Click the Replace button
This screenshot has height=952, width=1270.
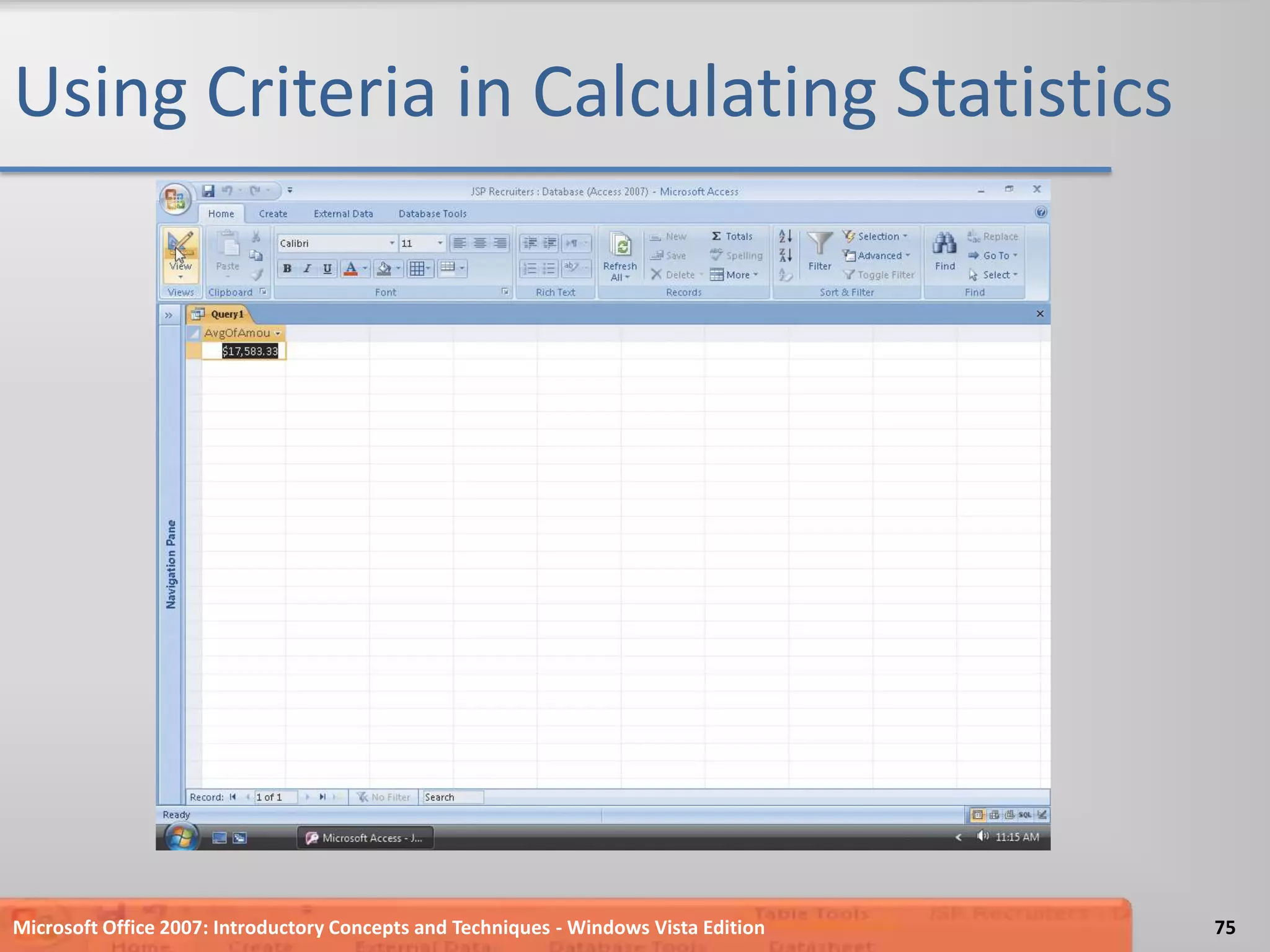(993, 236)
